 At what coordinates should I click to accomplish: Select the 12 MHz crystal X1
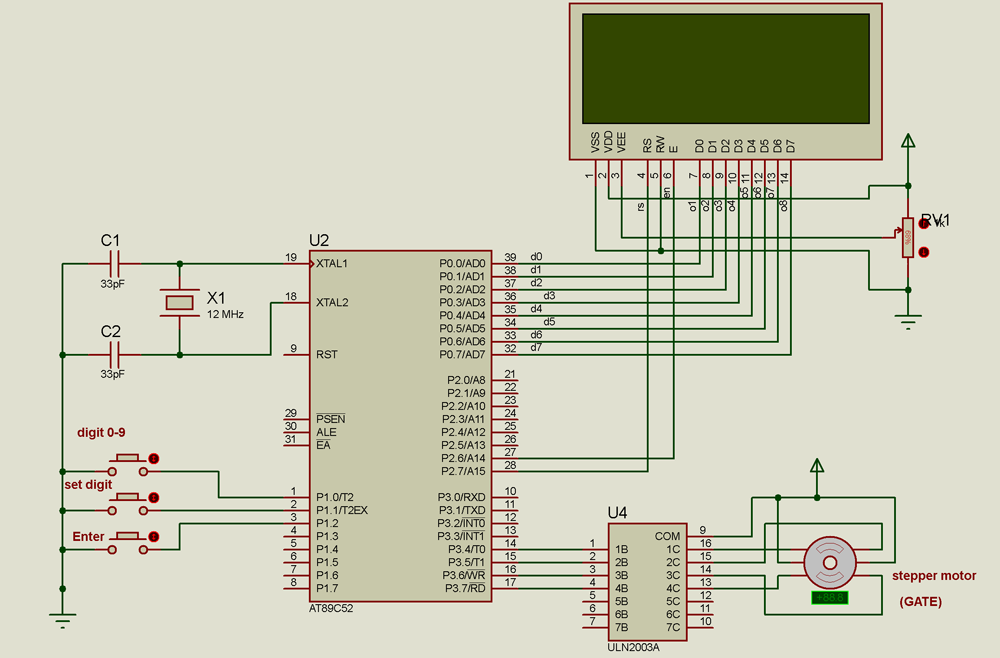pos(178,300)
